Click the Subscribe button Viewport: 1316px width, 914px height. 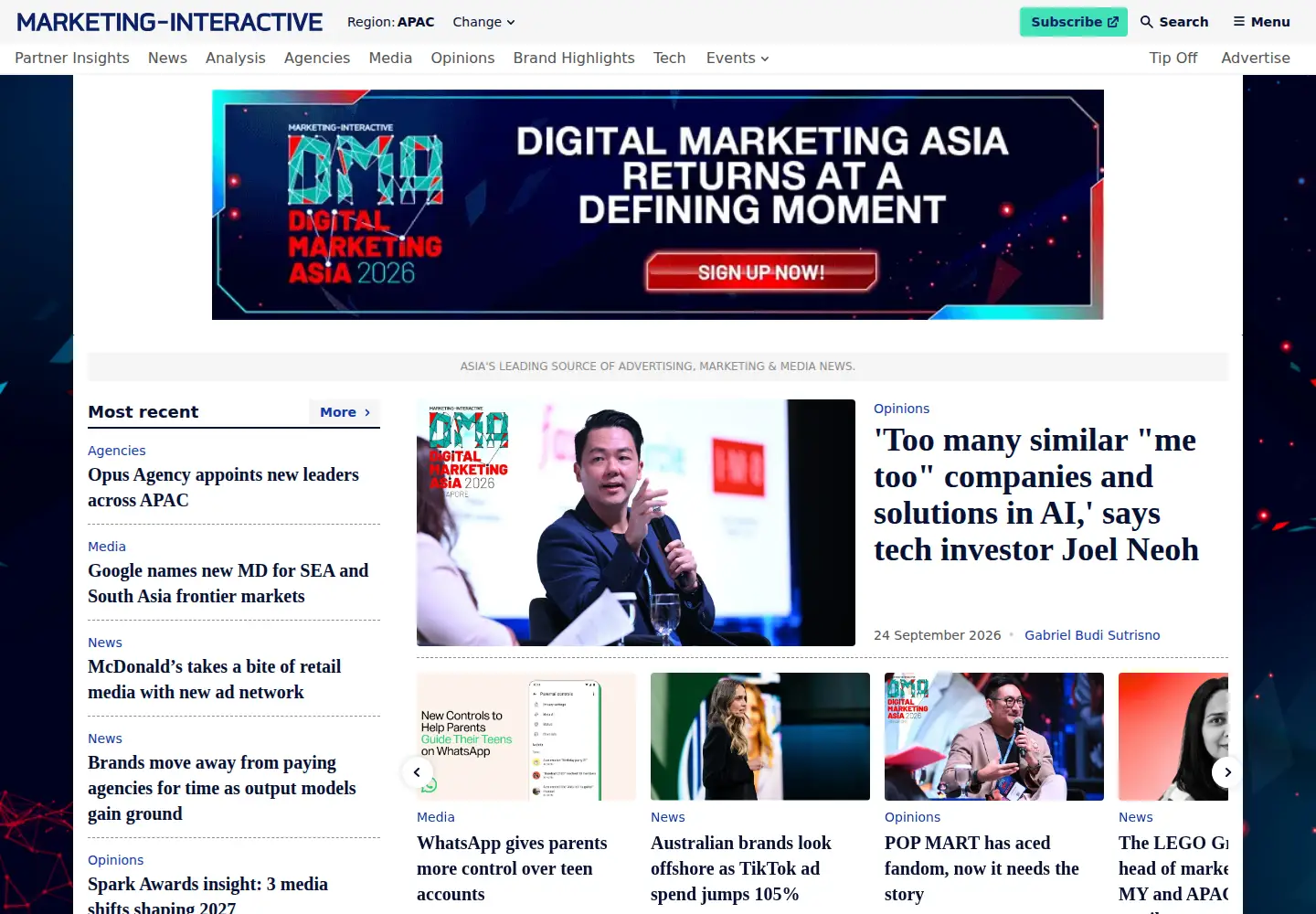coord(1074,22)
